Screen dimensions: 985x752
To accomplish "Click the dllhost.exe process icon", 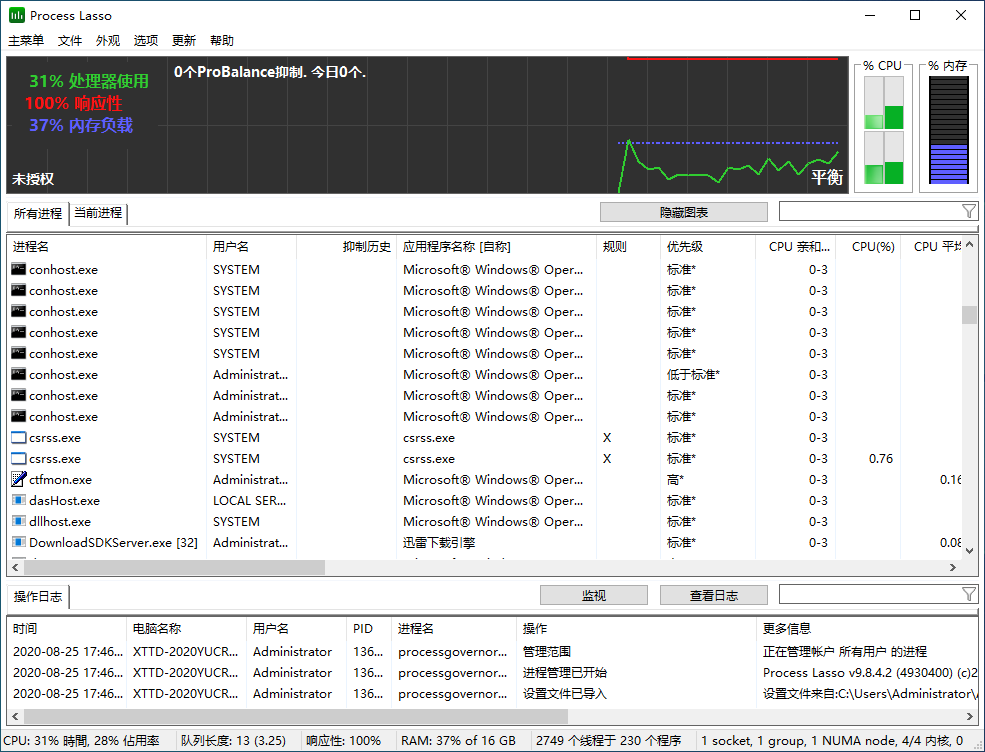I will (19, 521).
